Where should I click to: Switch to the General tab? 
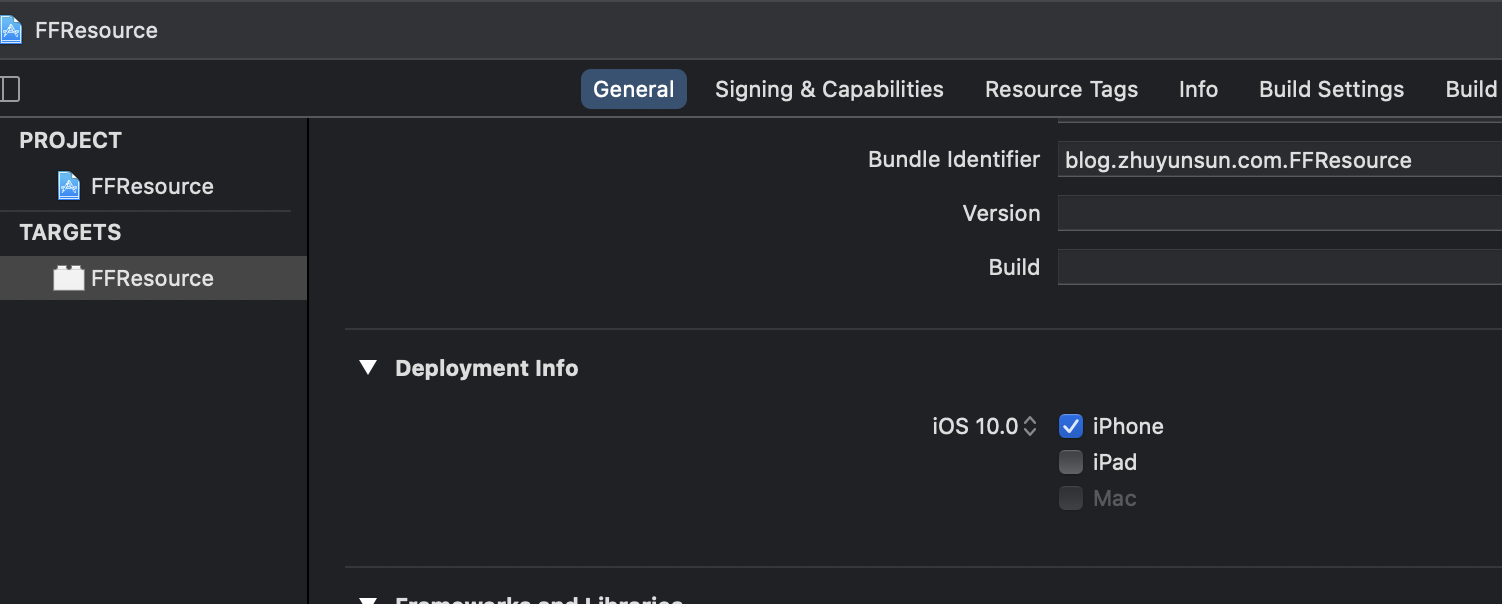(633, 89)
